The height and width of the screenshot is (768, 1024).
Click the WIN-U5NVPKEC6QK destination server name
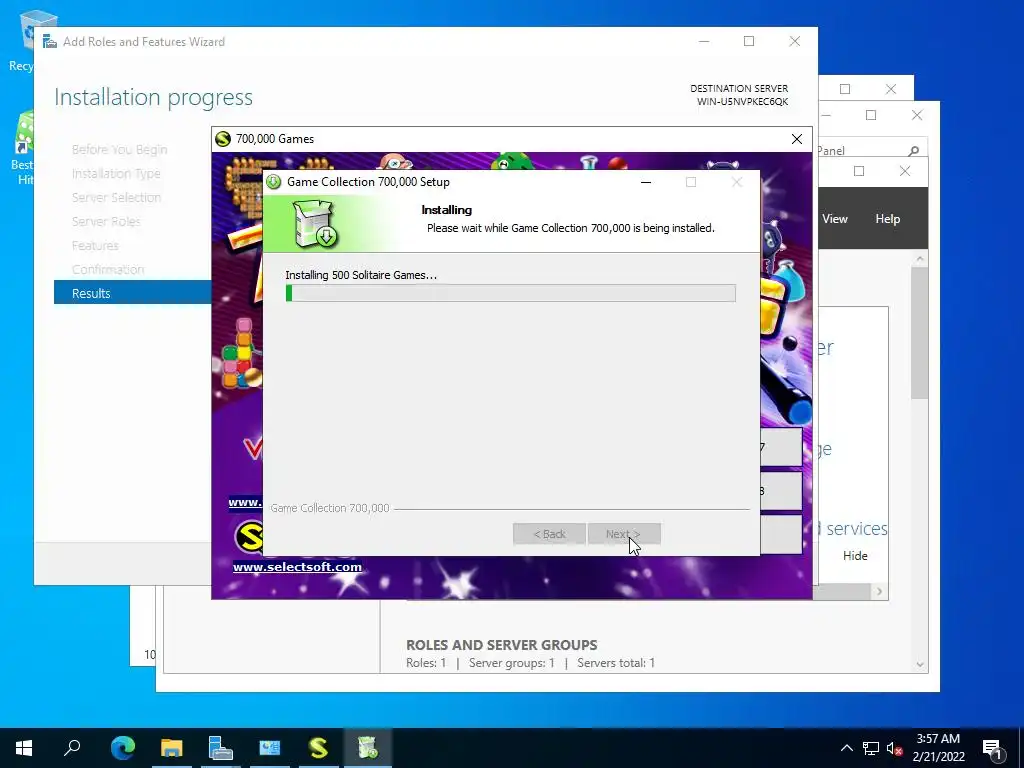pos(742,101)
